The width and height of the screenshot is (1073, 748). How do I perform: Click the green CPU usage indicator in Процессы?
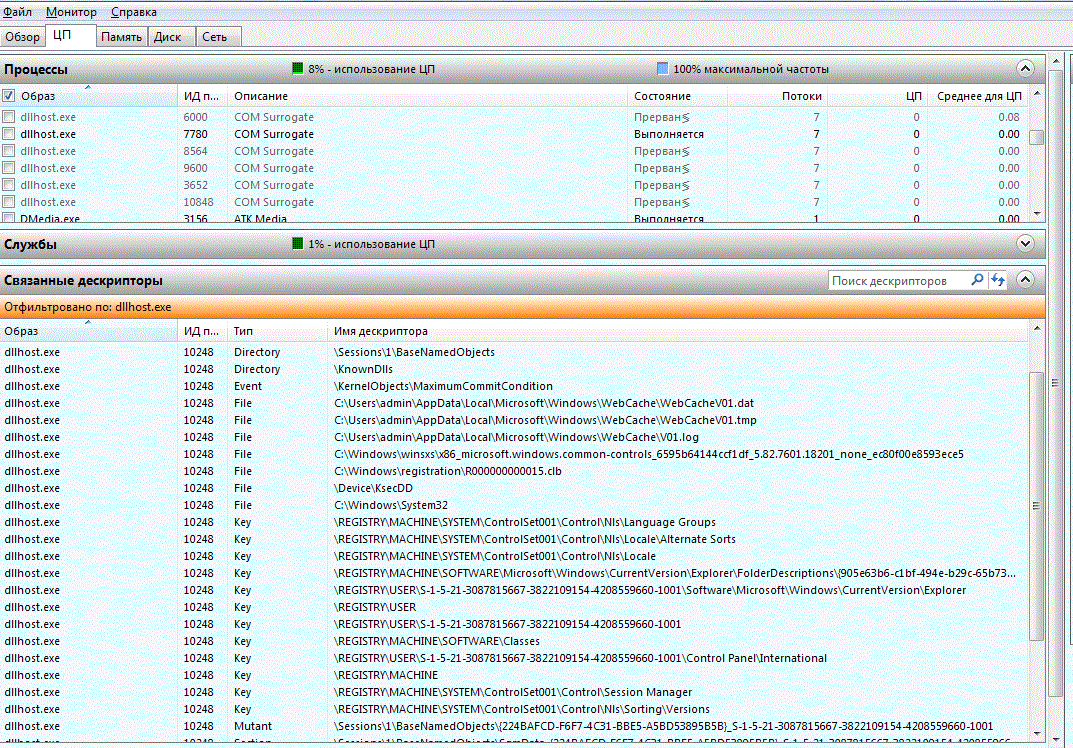298,69
